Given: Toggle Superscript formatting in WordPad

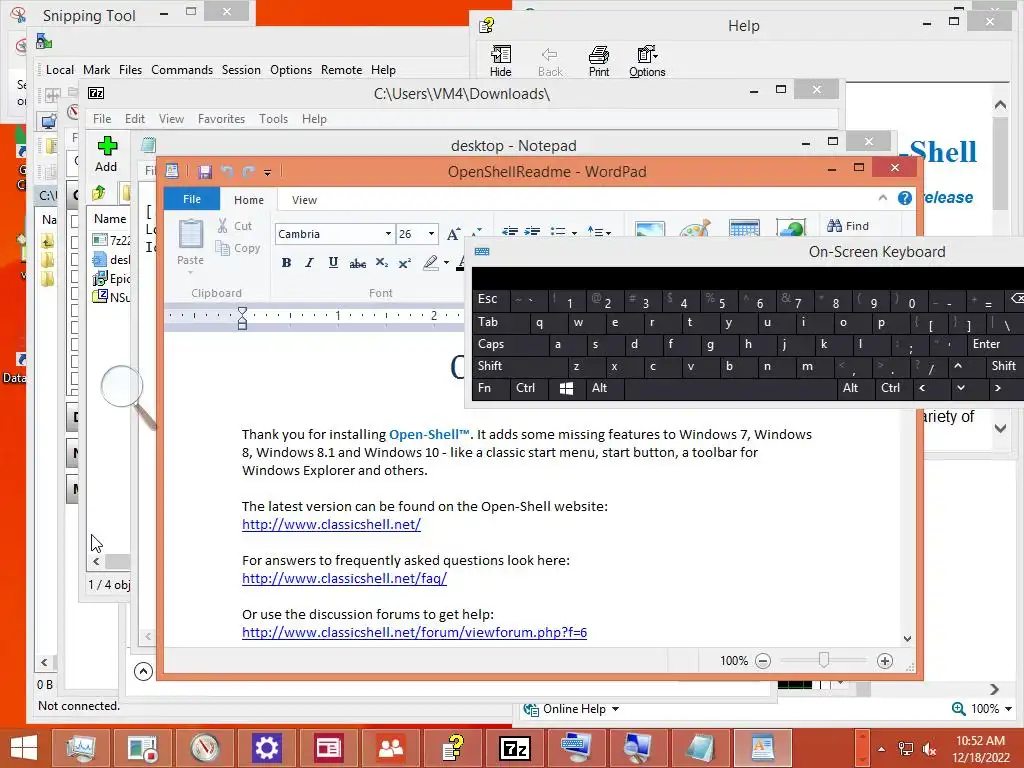Looking at the screenshot, I should tap(405, 263).
